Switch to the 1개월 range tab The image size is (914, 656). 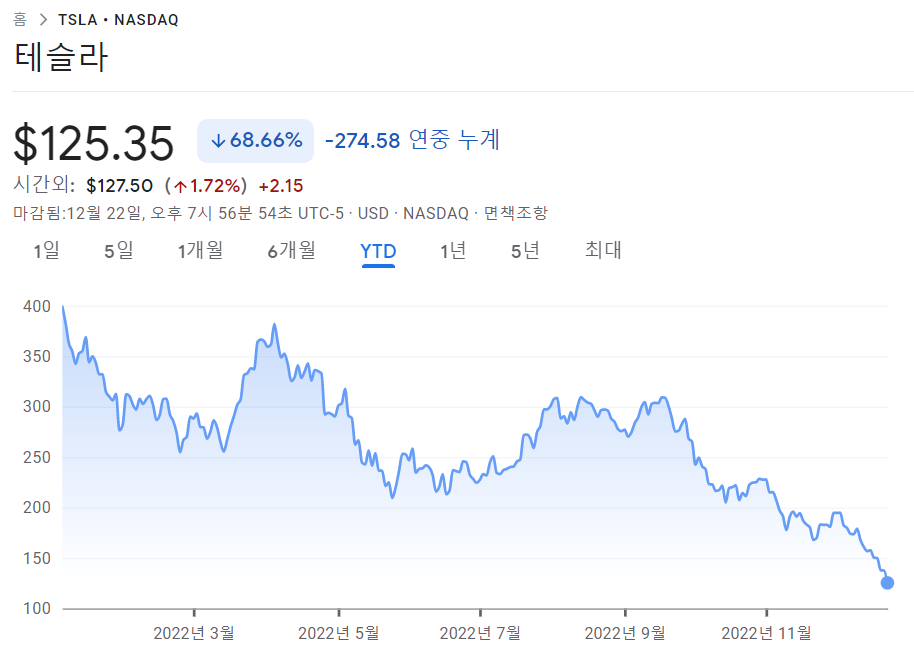[201, 251]
